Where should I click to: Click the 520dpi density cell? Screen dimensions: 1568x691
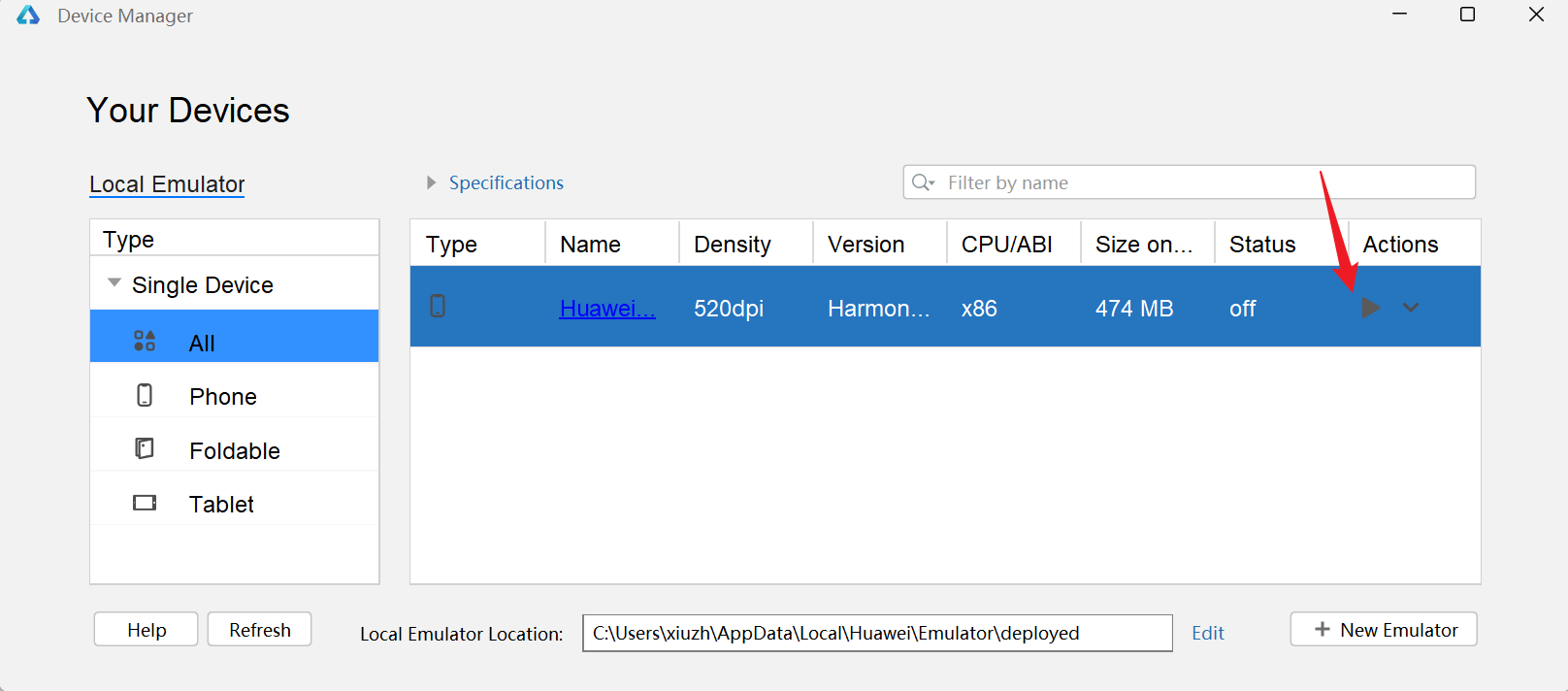coord(729,309)
